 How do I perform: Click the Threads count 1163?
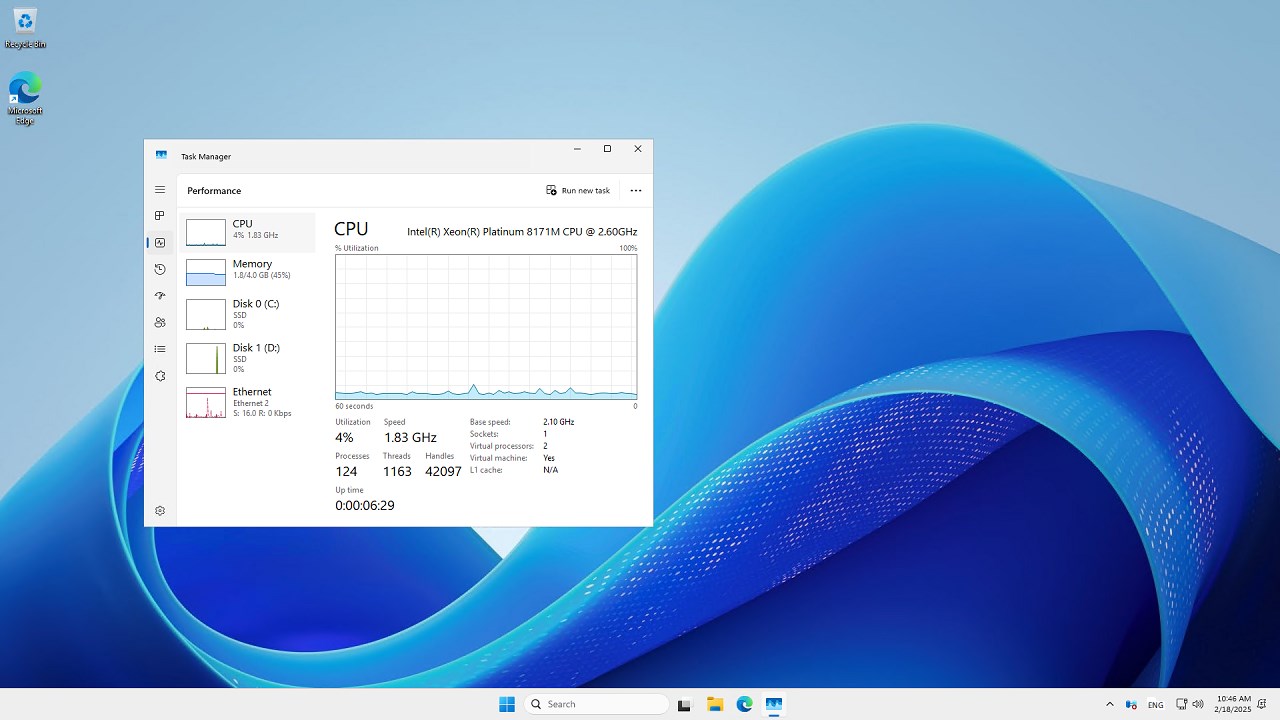tap(397, 471)
